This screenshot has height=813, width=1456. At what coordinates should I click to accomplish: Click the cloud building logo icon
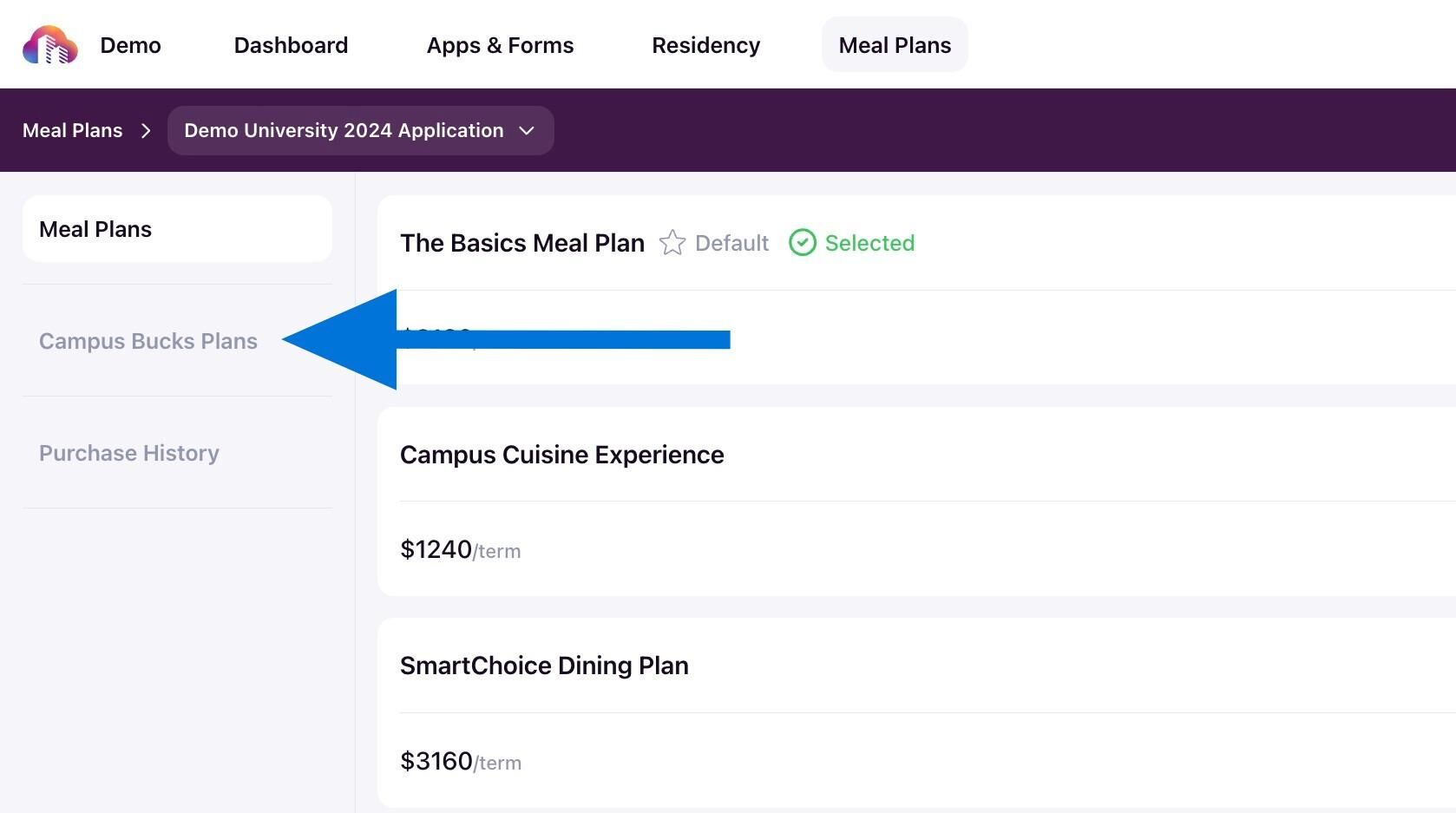click(50, 45)
